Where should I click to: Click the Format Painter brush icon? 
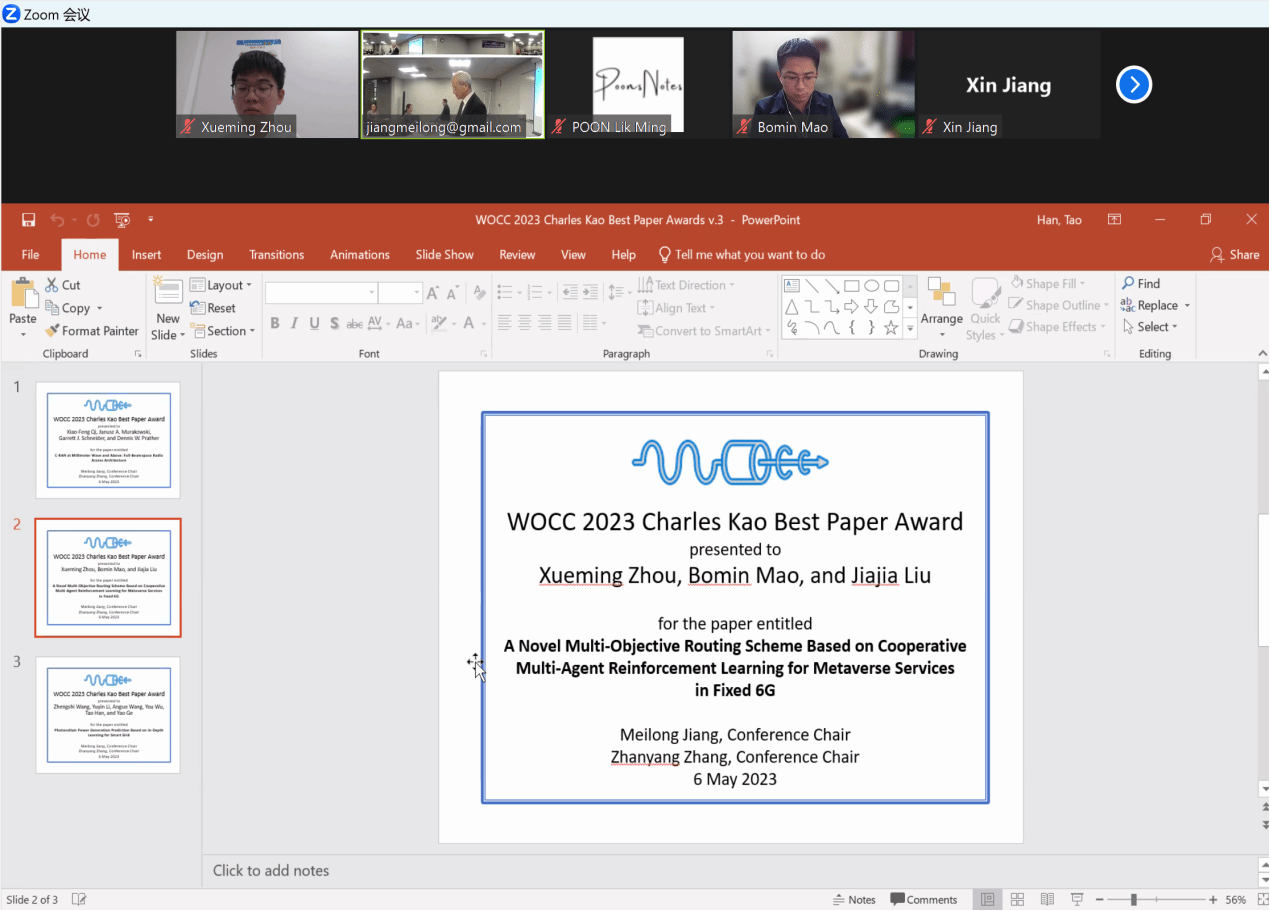pos(53,331)
